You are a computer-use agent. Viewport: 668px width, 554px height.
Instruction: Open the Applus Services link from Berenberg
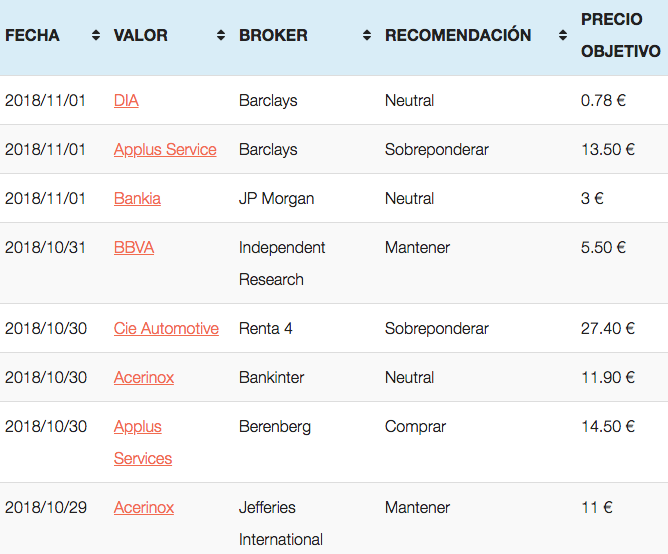point(143,442)
